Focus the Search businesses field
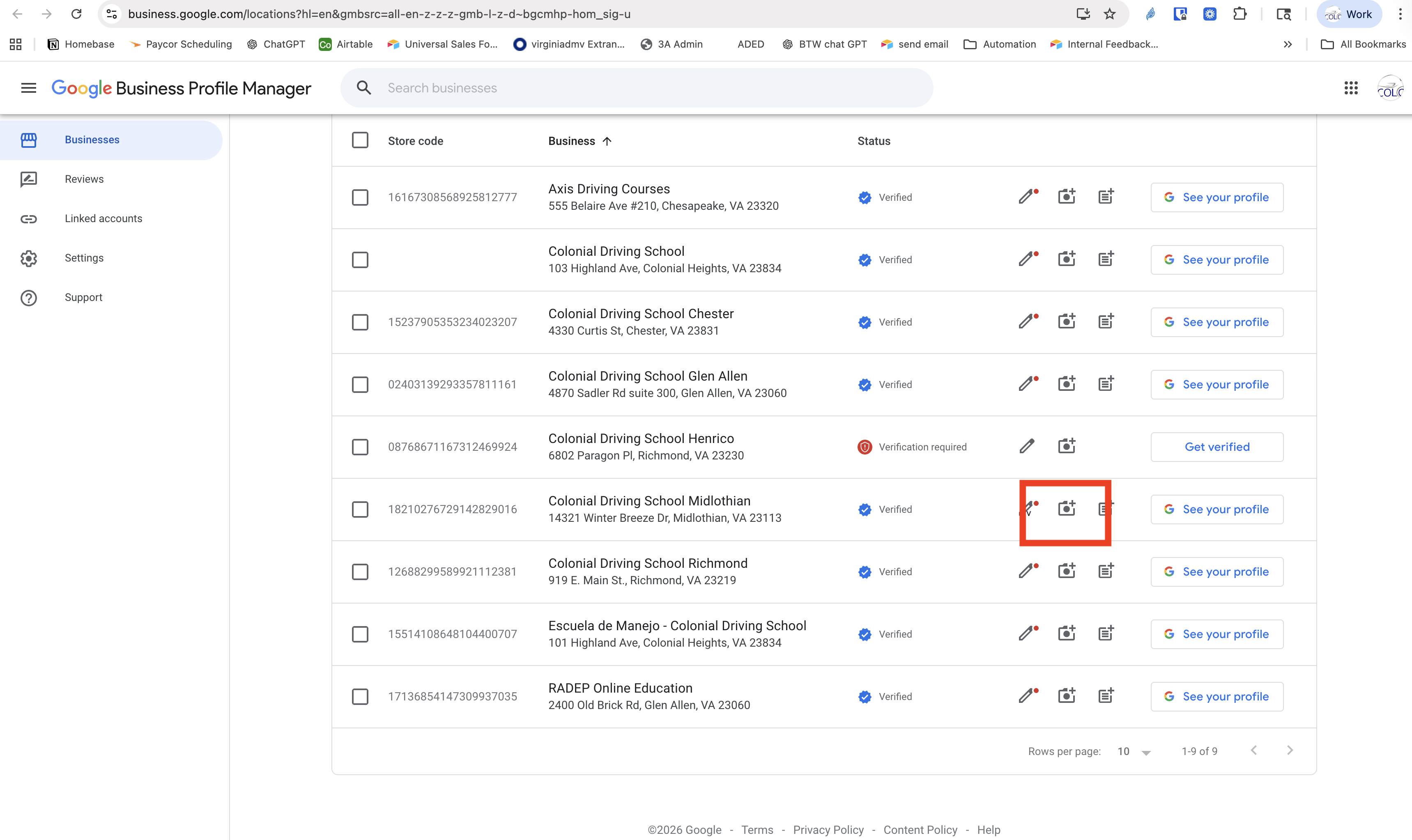The width and height of the screenshot is (1412, 840). tap(636, 88)
